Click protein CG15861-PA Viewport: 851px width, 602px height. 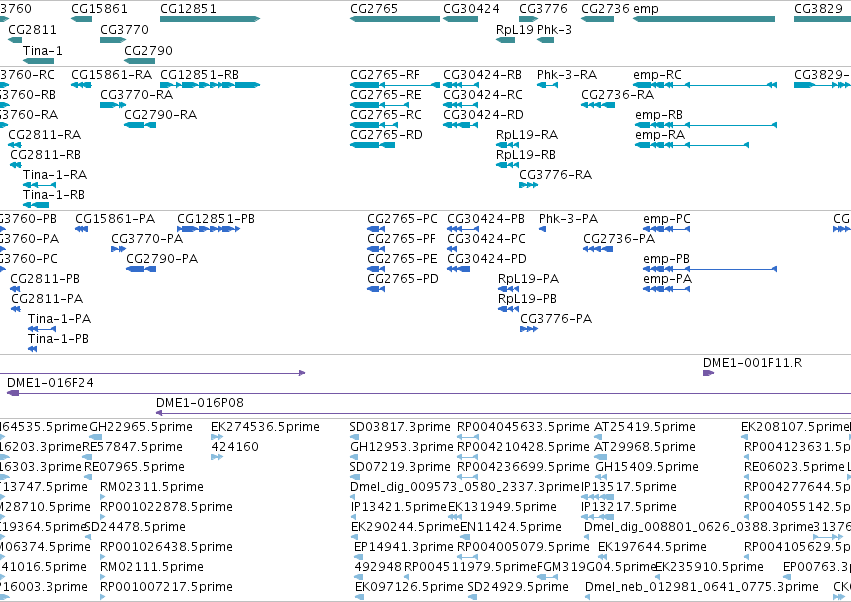click(x=115, y=219)
